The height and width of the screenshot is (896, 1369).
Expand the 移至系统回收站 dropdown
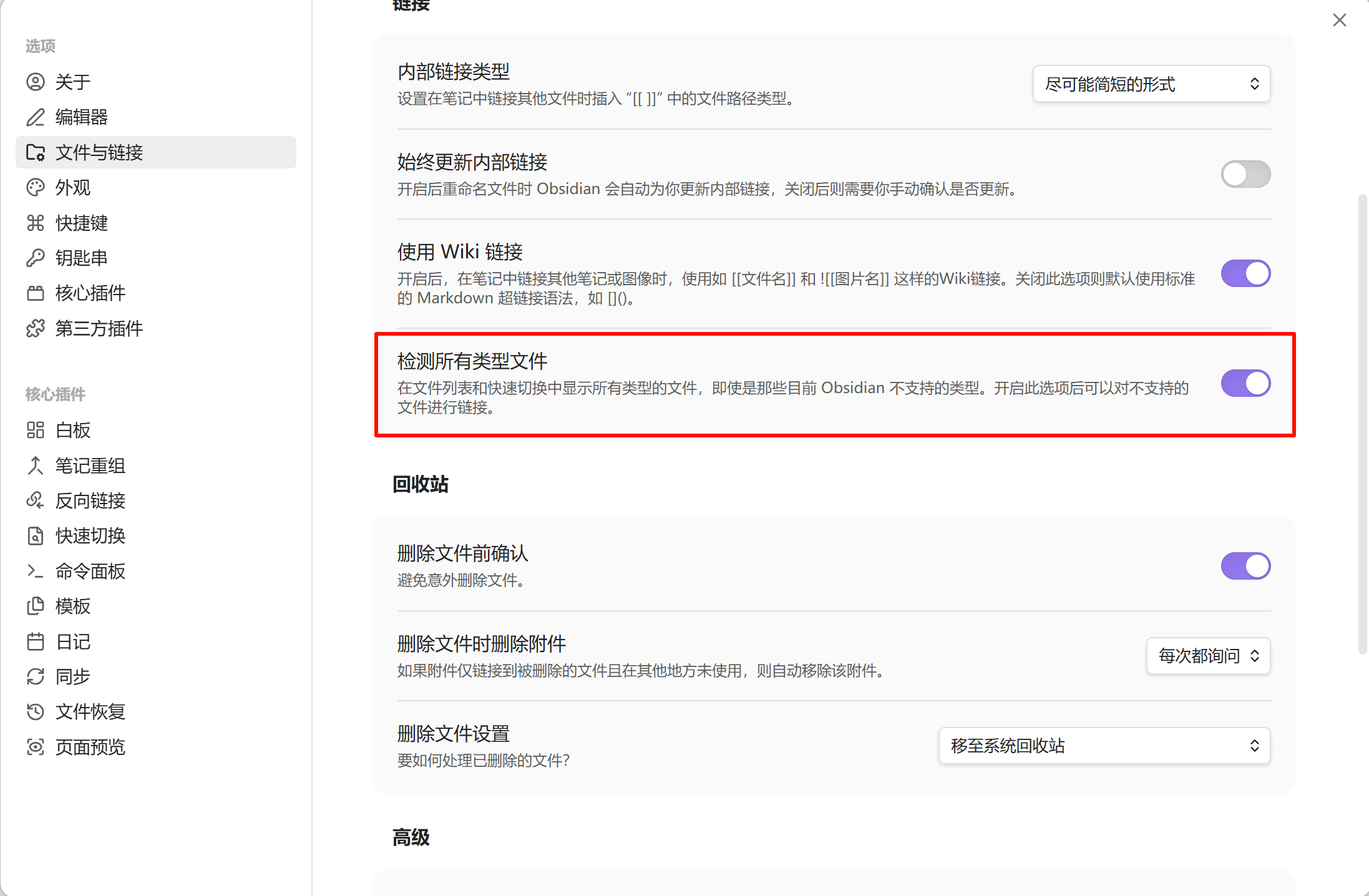pyautogui.click(x=1104, y=746)
